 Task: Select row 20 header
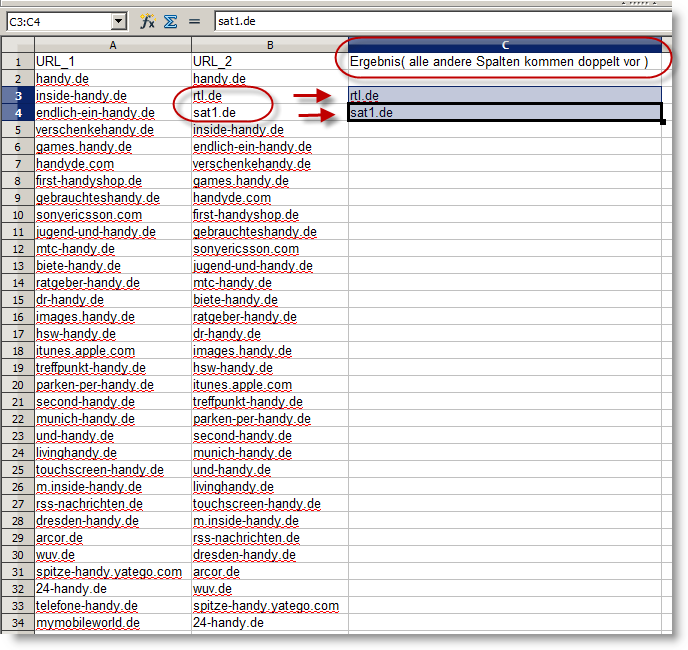[x=18, y=385]
